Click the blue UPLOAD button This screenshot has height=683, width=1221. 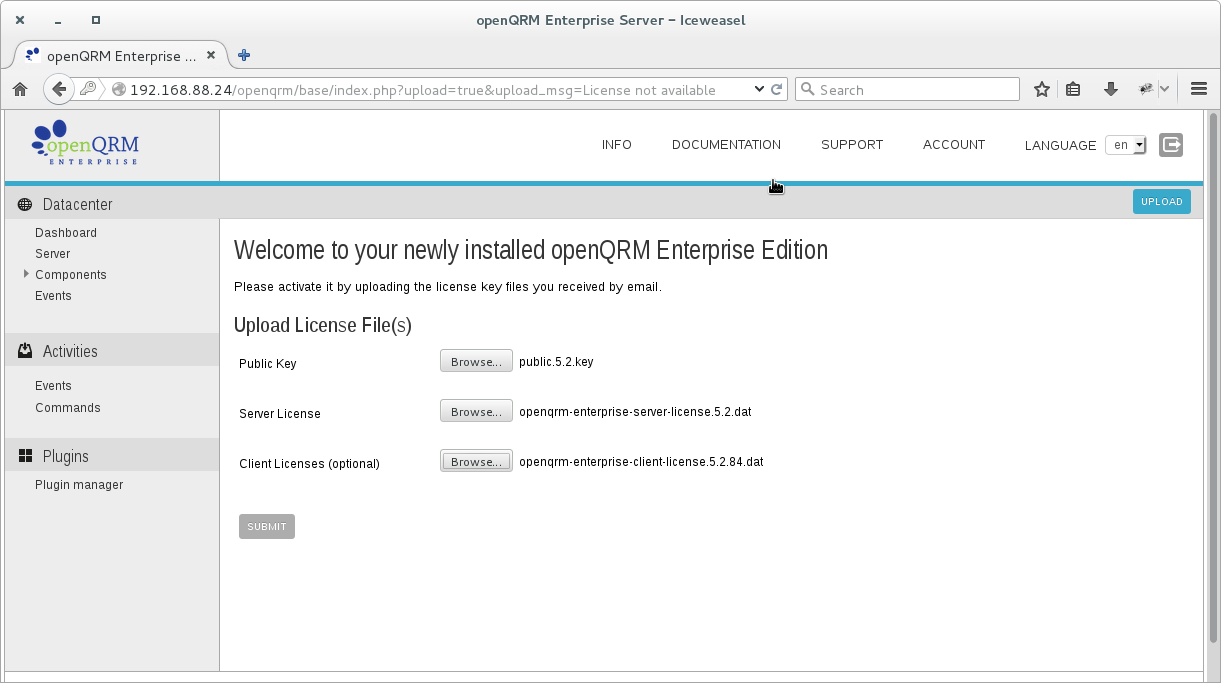[x=1162, y=201]
